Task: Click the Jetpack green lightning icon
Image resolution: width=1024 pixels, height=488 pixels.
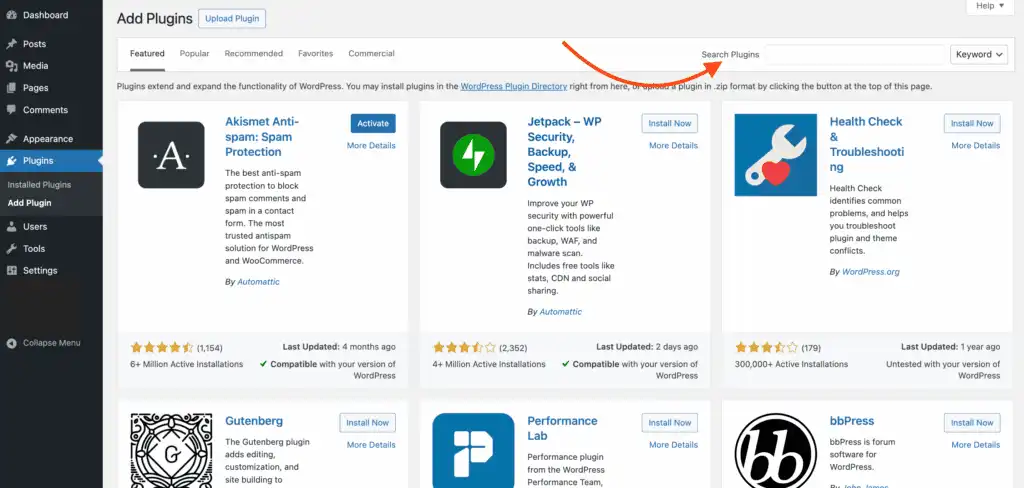Action: pyautogui.click(x=473, y=155)
